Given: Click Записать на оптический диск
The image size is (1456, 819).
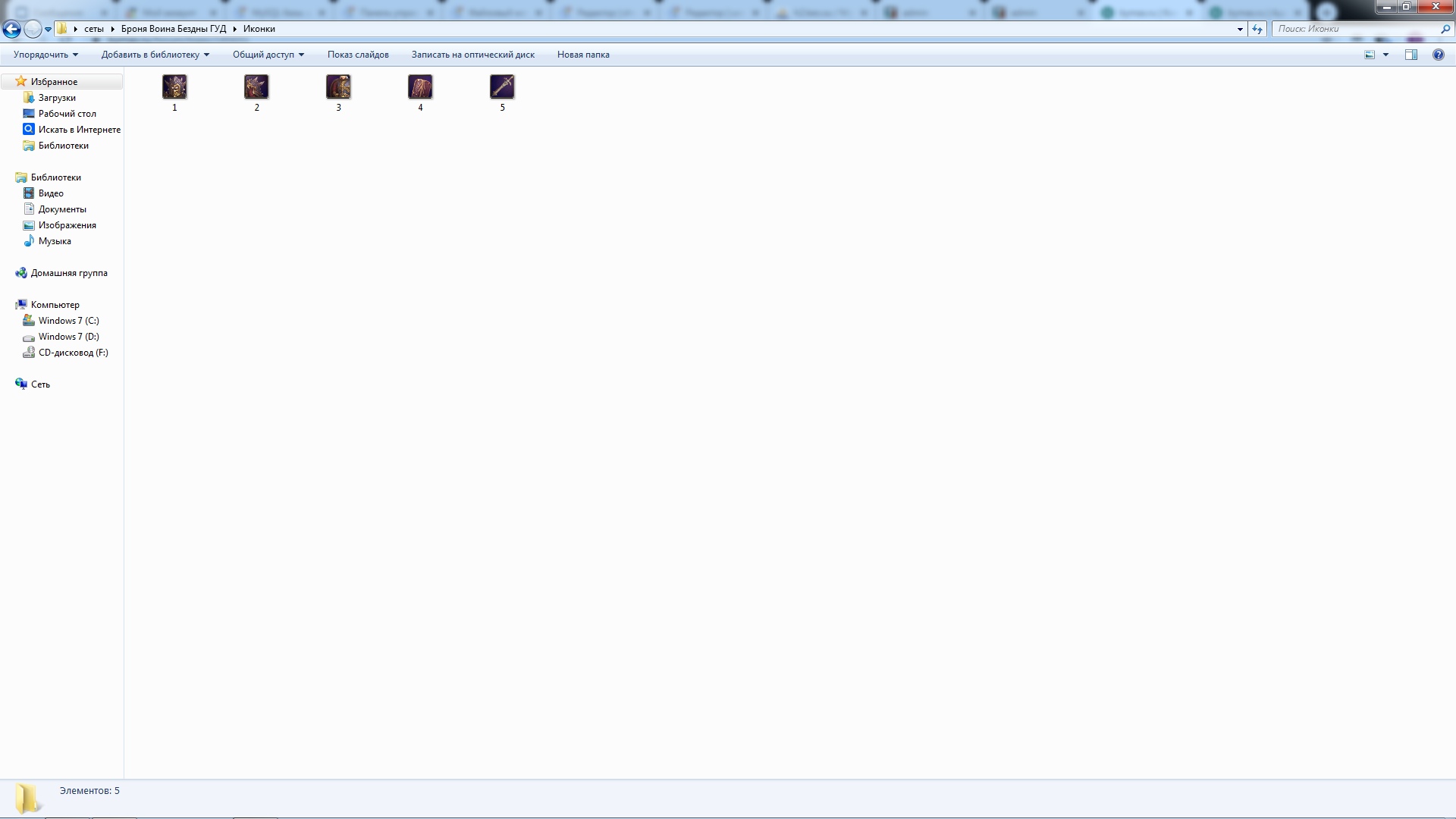Looking at the screenshot, I should tap(472, 55).
